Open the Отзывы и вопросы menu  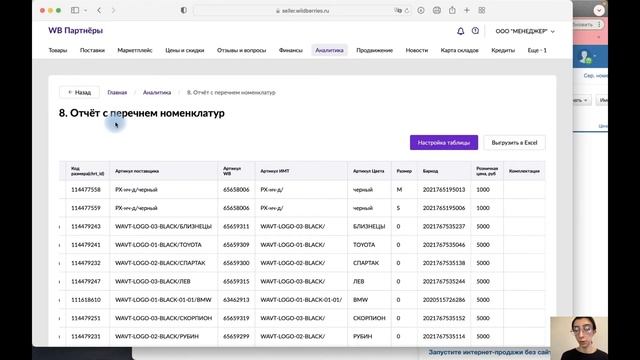pos(241,50)
